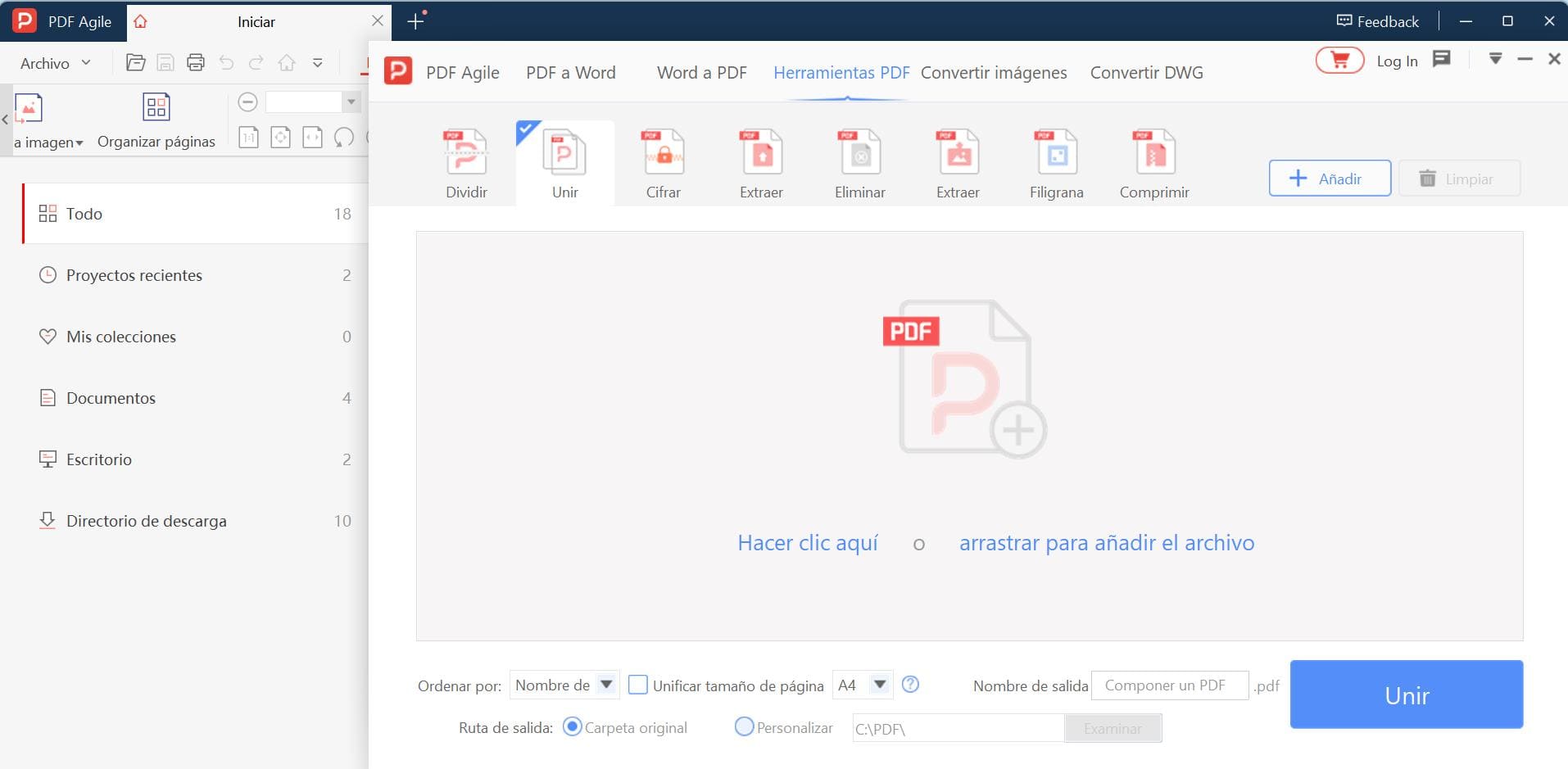Click the print icon
This screenshot has width=1568, height=769.
coord(196,62)
